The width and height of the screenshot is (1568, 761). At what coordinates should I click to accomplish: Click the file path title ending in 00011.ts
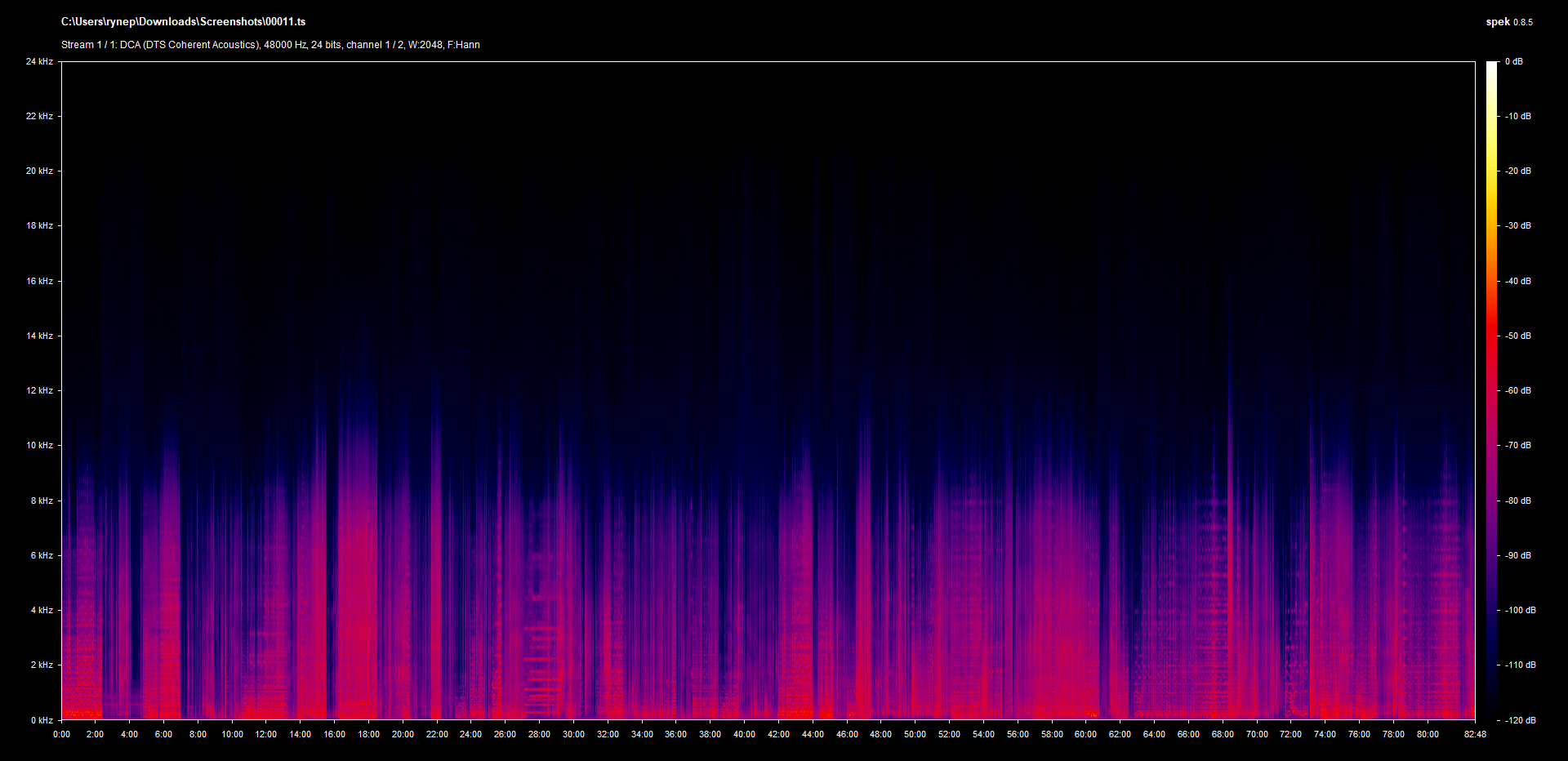[183, 22]
